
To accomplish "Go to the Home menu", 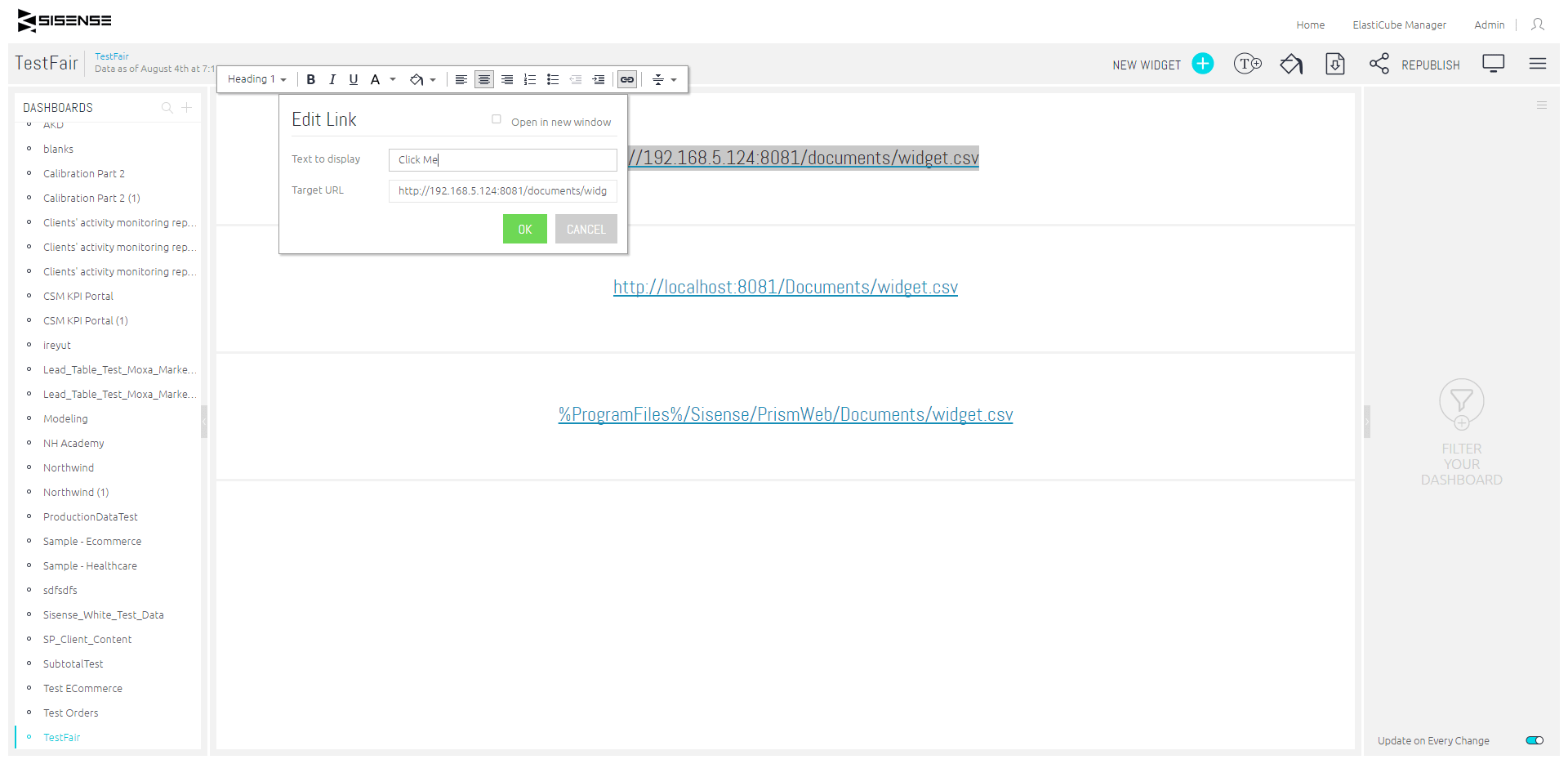I will click(1311, 25).
